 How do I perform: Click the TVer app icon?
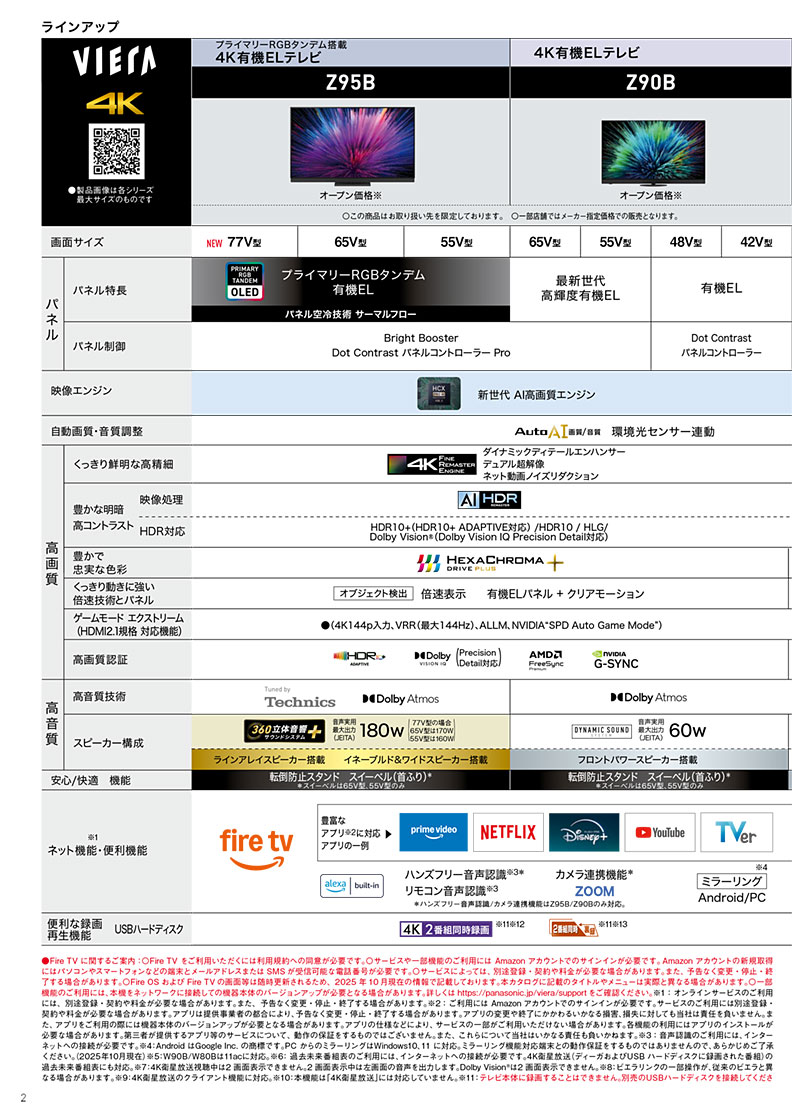coord(736,831)
